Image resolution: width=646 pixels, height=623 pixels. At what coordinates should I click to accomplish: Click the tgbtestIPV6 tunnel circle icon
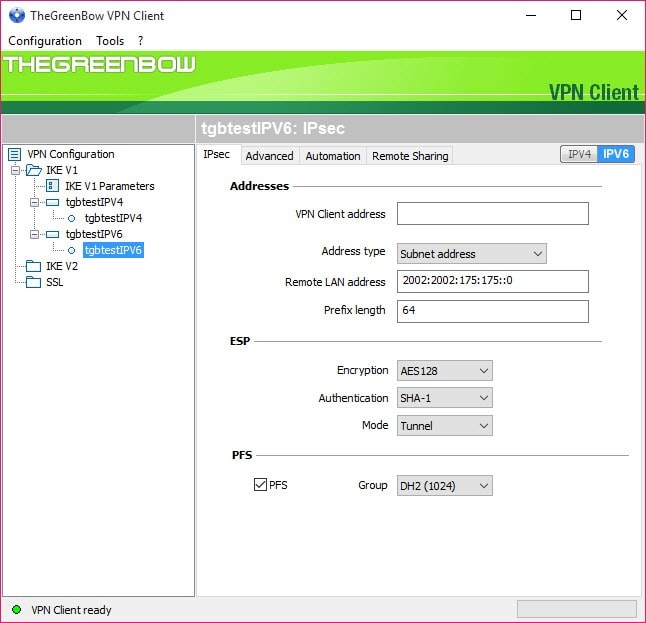tap(71, 251)
